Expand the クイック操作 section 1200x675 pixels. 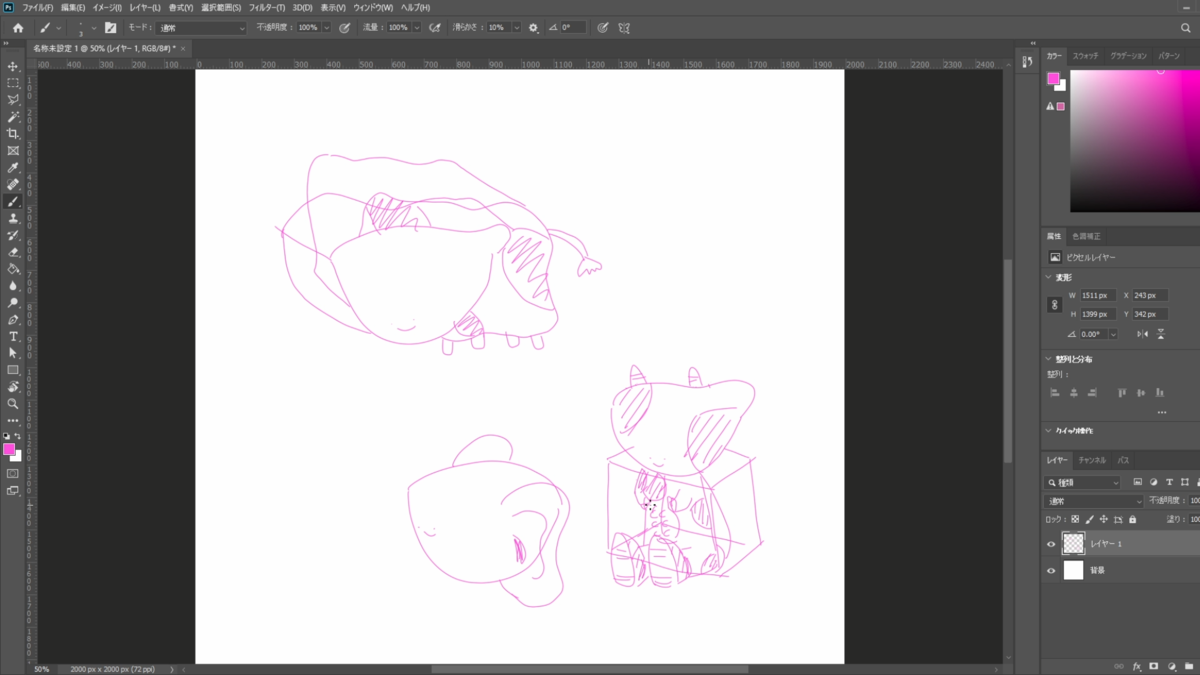pyautogui.click(x=1048, y=431)
